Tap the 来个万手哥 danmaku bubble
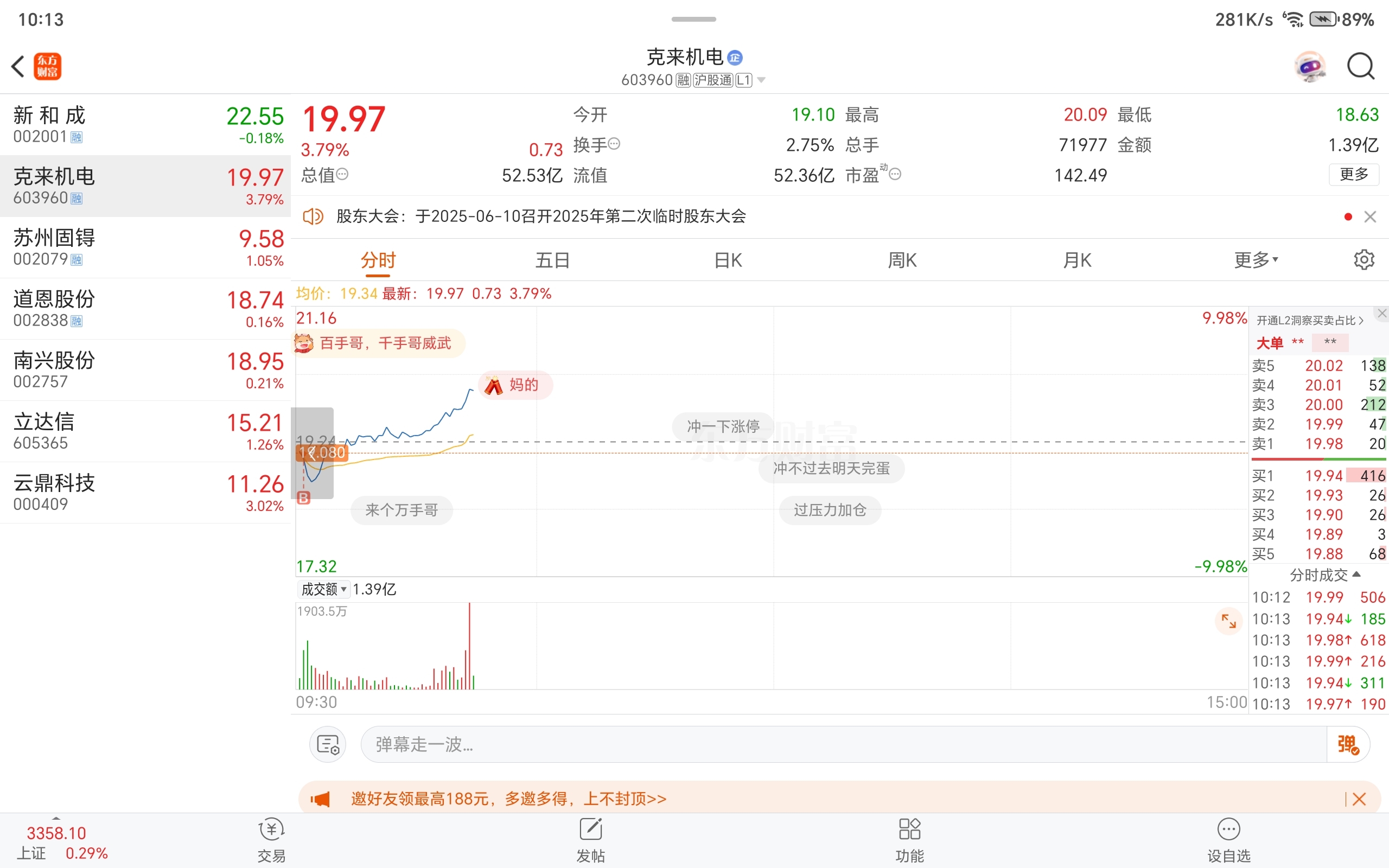 click(x=402, y=510)
